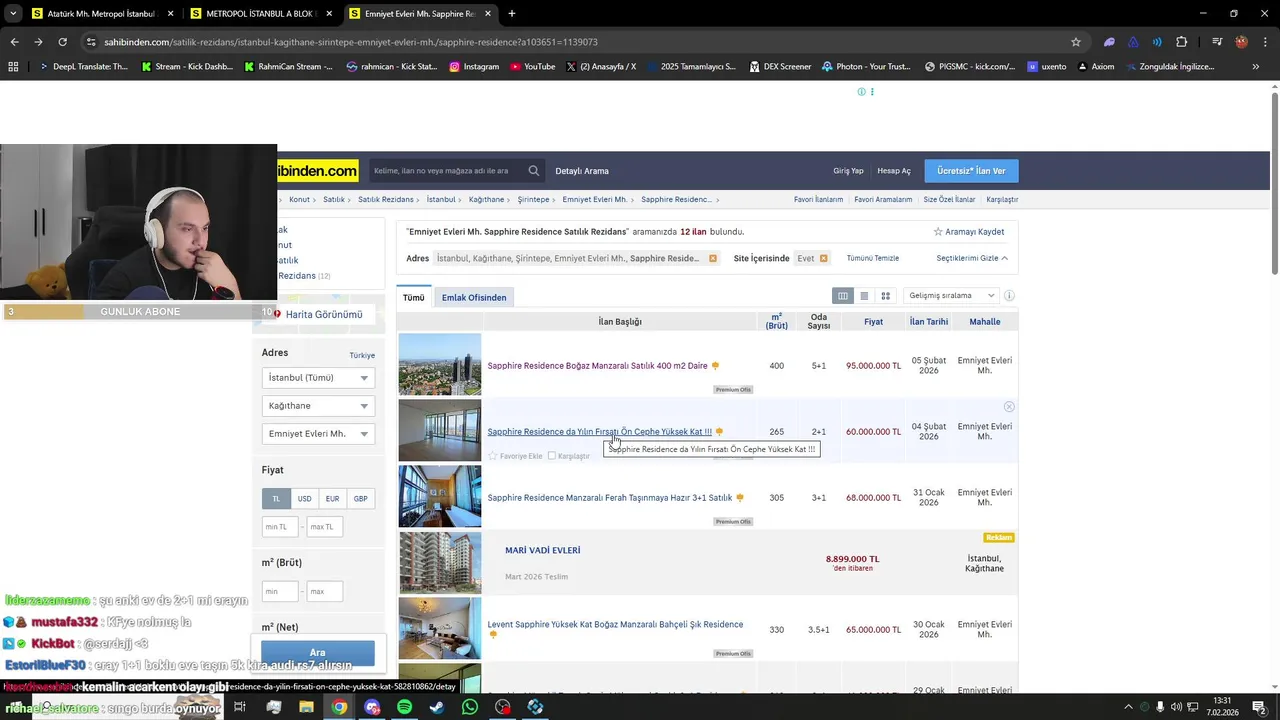Bookmark this page with the star icon
The height and width of the screenshot is (720, 1280).
[x=1076, y=42]
